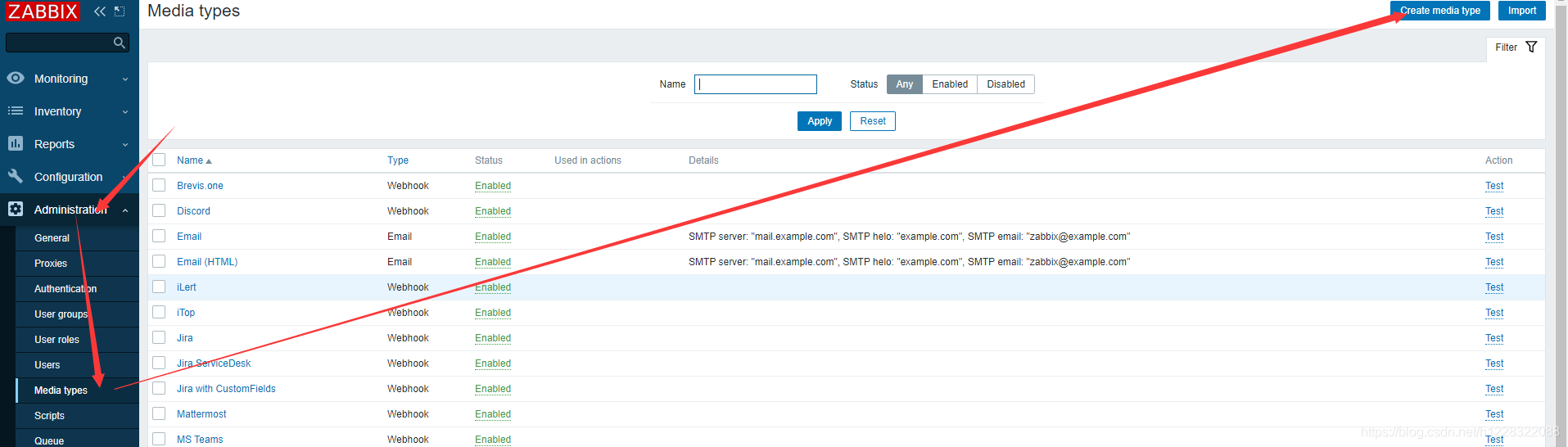Image resolution: width=1568 pixels, height=447 pixels.
Task: Apply the media type filter
Action: click(x=820, y=121)
